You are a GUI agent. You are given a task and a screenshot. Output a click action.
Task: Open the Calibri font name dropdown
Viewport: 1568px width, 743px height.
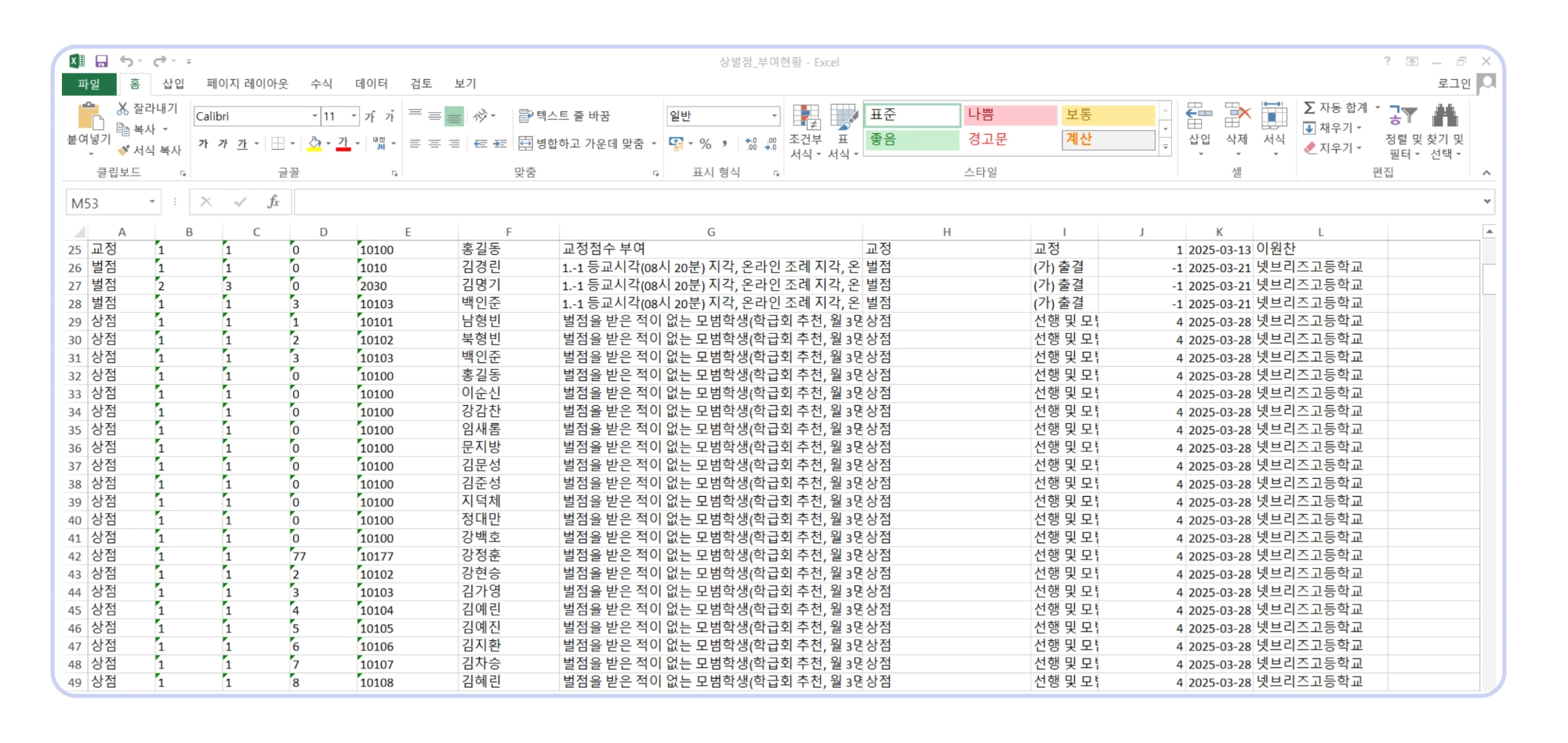click(314, 116)
